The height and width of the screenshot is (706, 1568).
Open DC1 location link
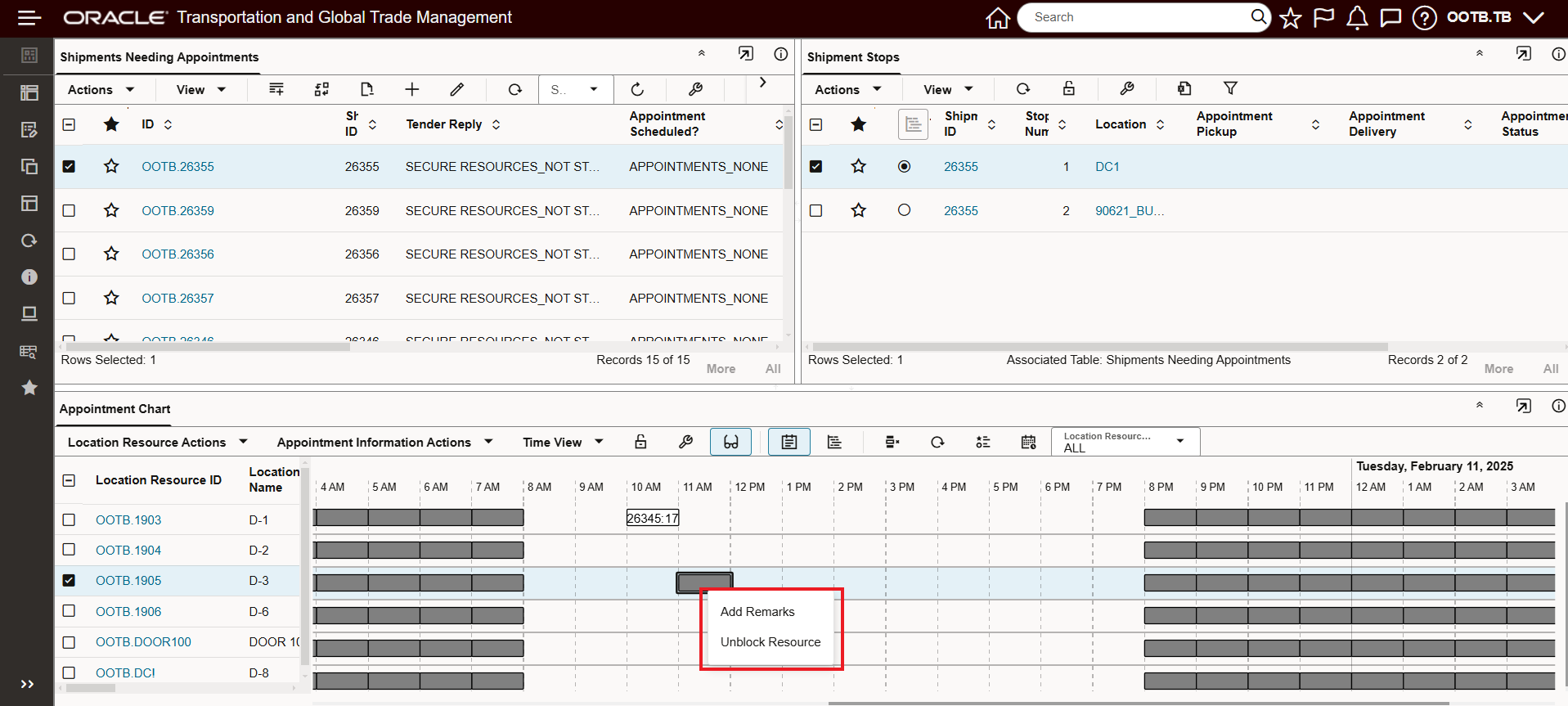[x=1107, y=166]
